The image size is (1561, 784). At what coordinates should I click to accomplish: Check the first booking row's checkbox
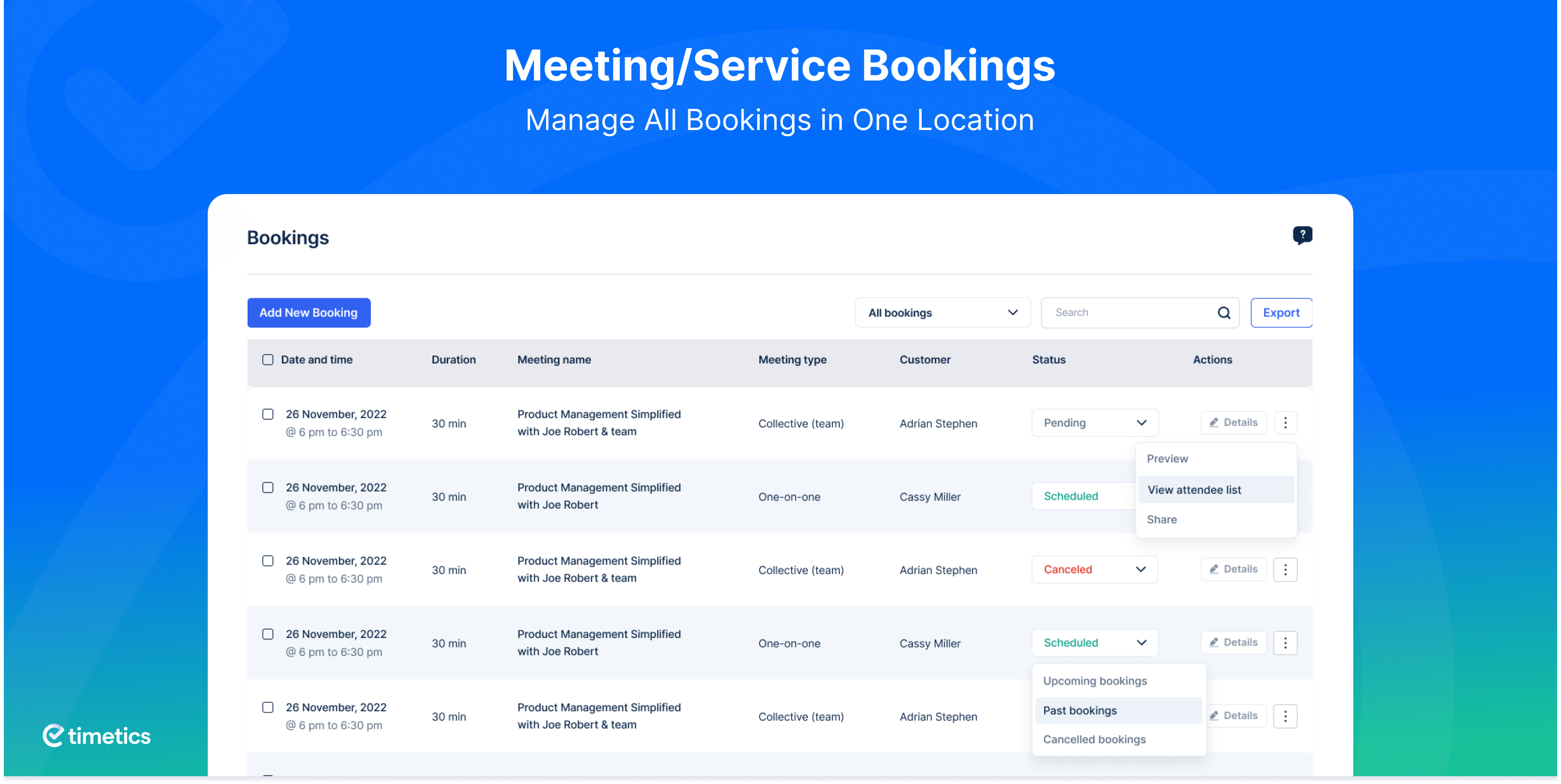tap(268, 414)
